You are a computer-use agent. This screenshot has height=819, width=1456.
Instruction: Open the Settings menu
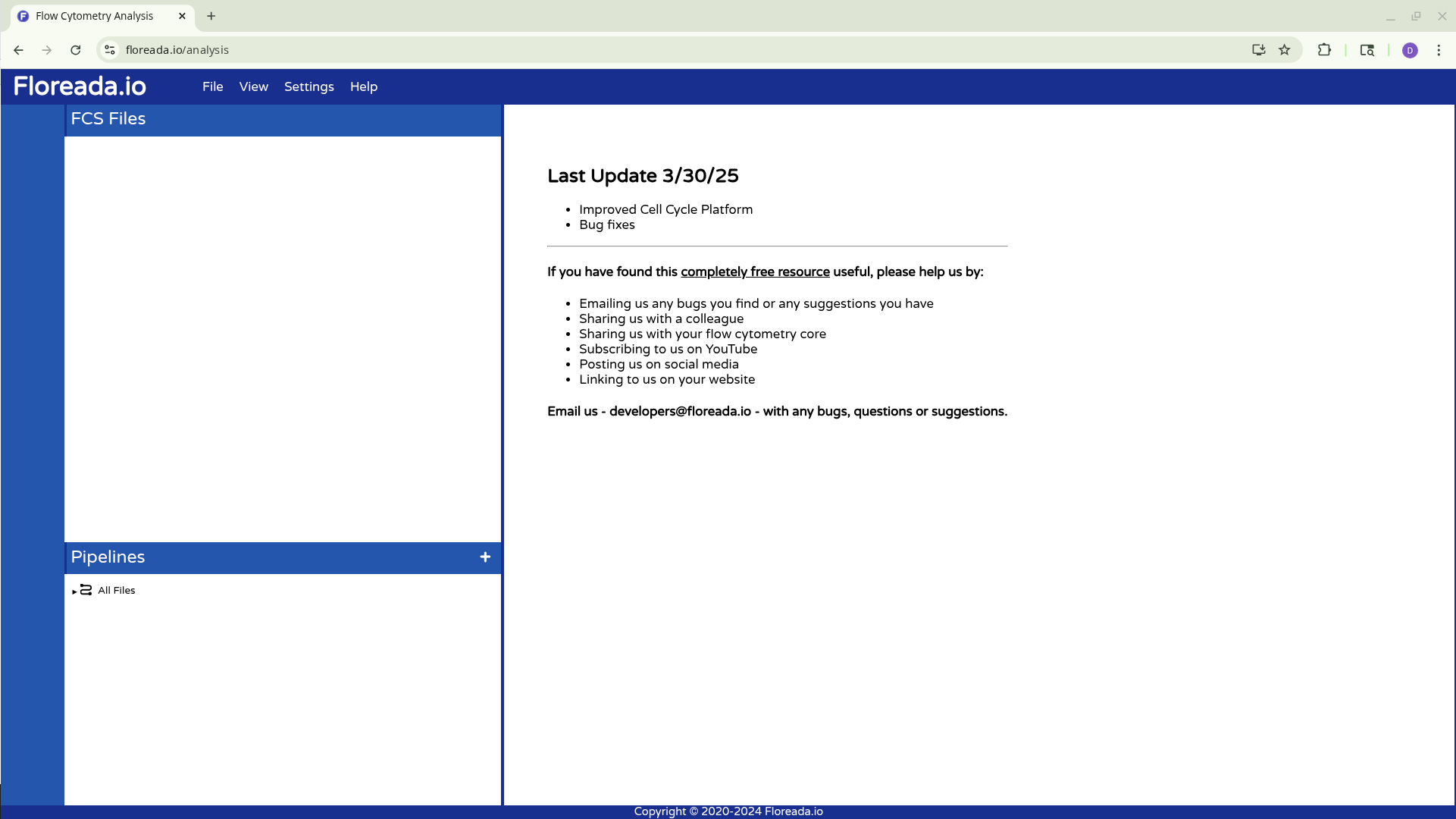click(x=308, y=86)
